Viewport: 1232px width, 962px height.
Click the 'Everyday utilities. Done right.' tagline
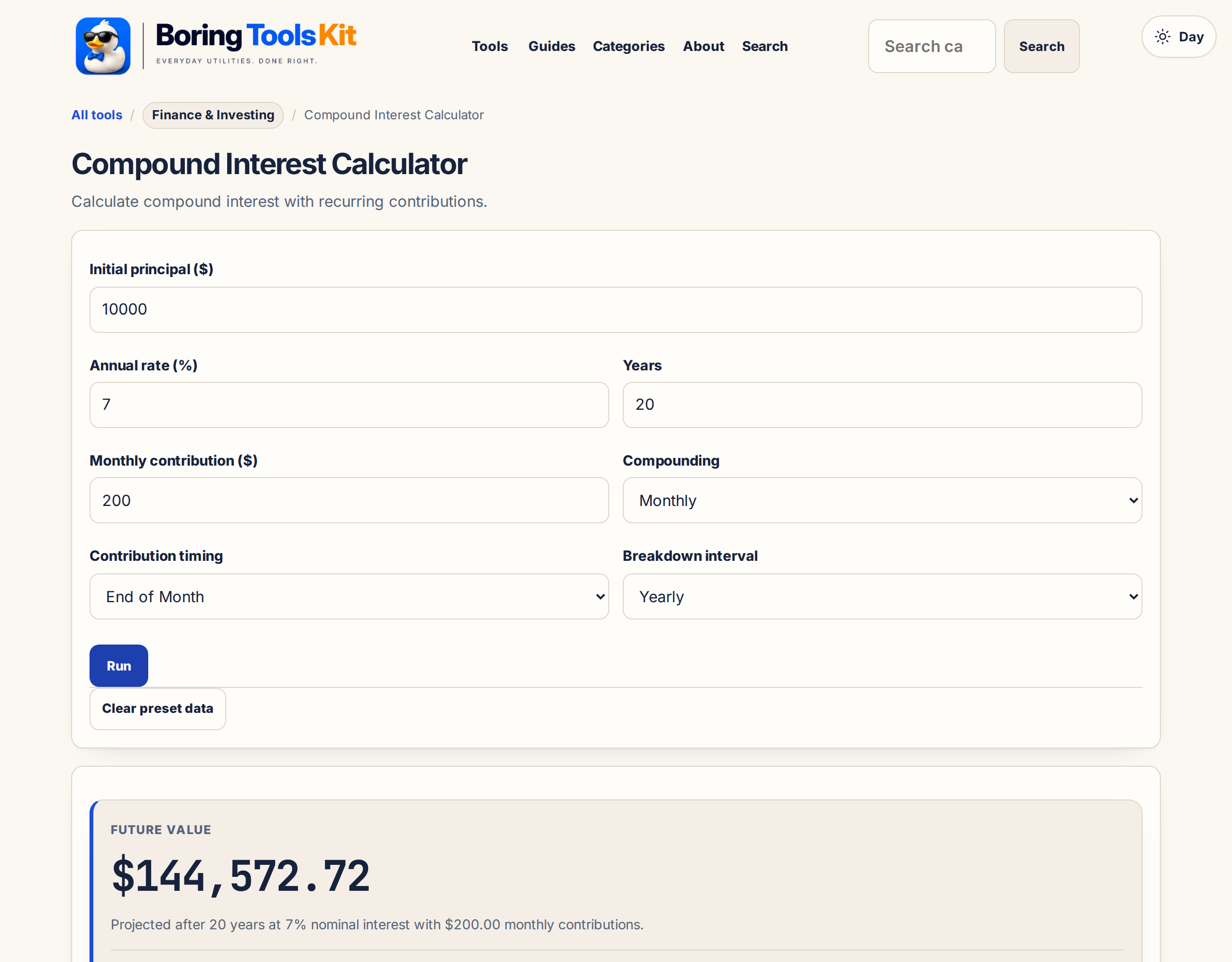[x=236, y=61]
